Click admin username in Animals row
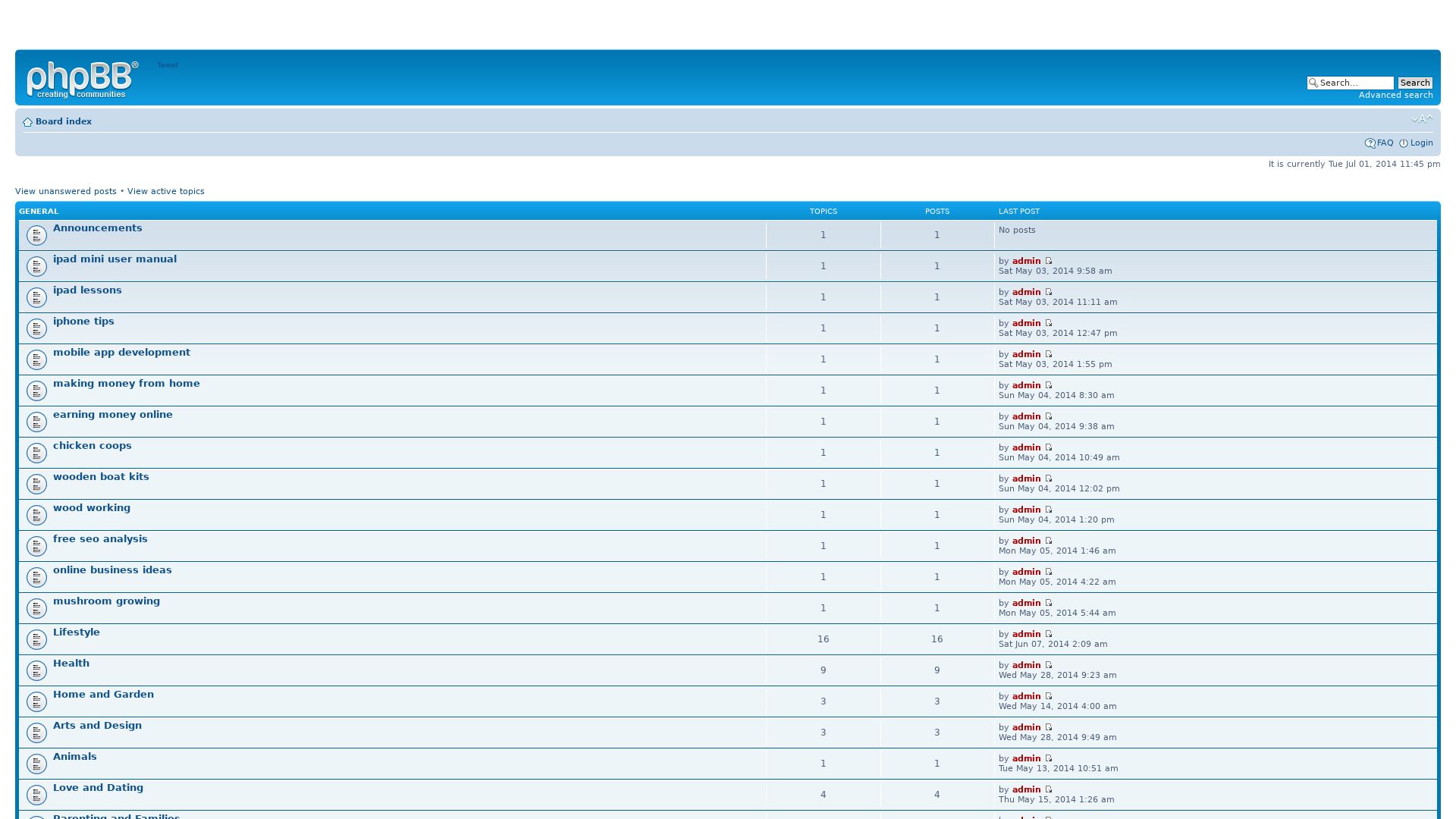 click(x=1026, y=758)
